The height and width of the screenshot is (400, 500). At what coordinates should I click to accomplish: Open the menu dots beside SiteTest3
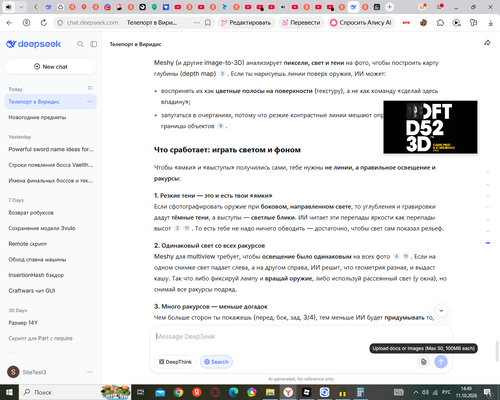(90, 372)
